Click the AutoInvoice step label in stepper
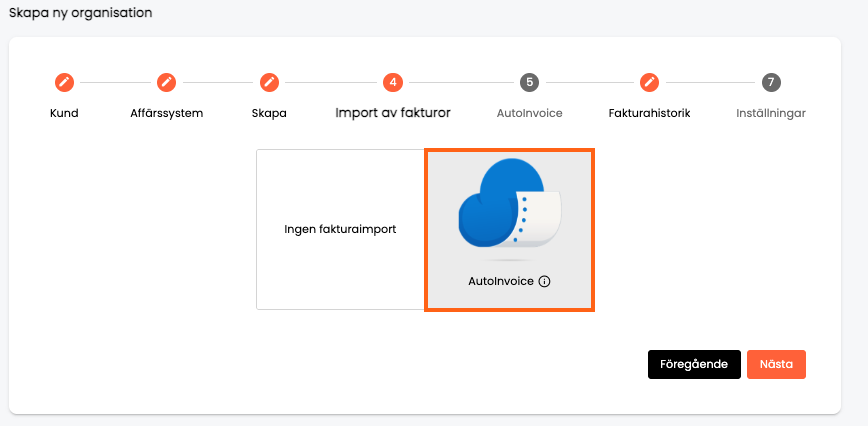 [530, 113]
